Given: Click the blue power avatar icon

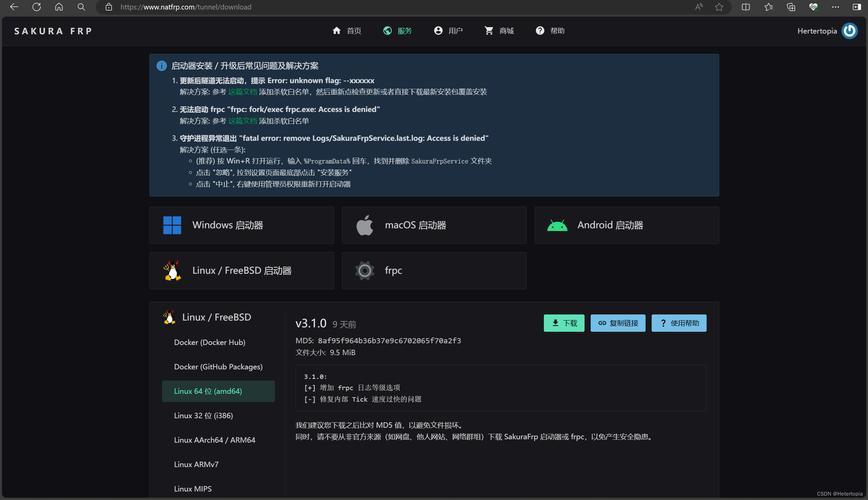Looking at the screenshot, I should [x=849, y=31].
